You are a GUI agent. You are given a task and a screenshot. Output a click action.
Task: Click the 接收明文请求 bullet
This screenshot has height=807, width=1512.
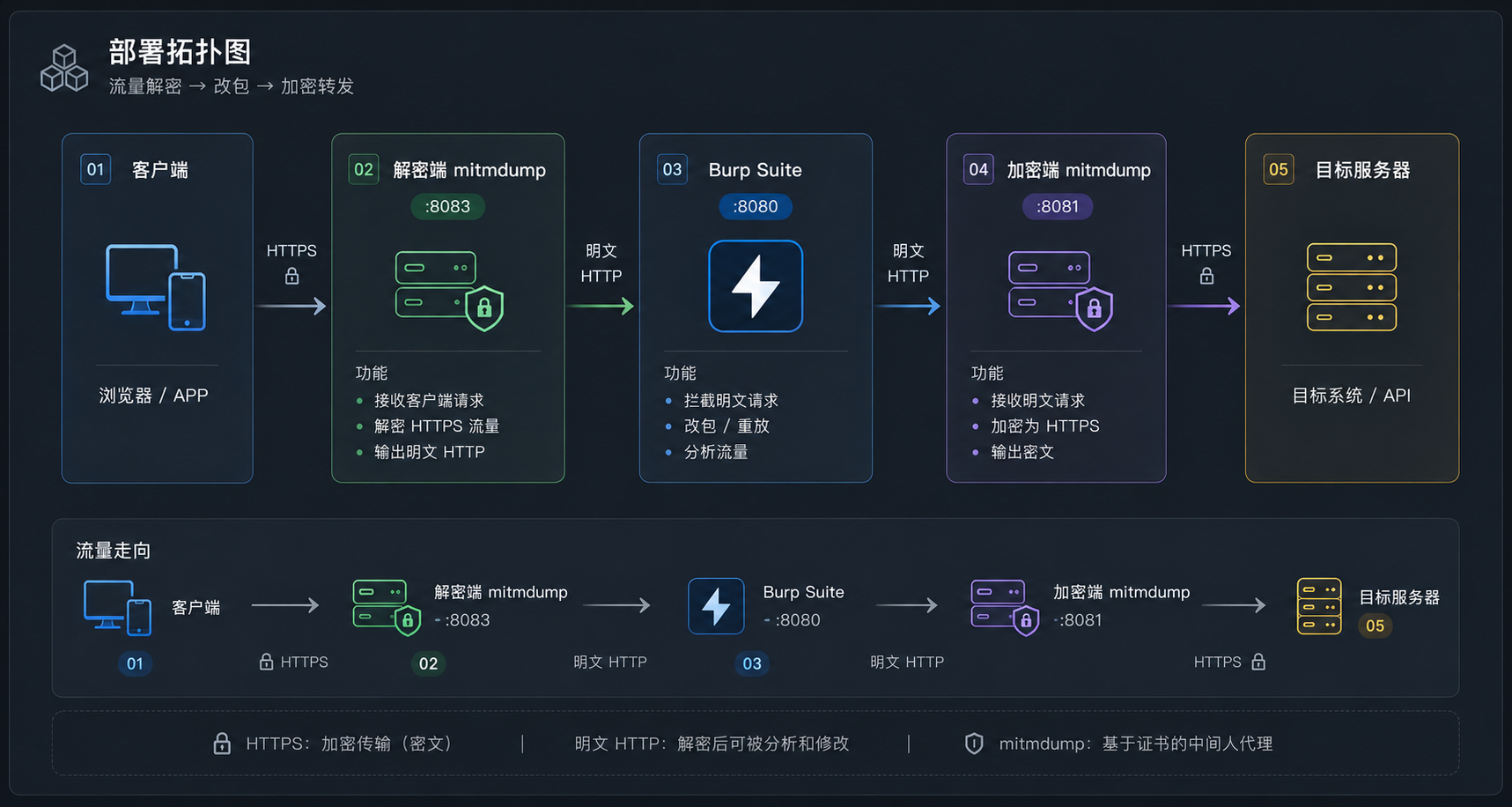1038,401
